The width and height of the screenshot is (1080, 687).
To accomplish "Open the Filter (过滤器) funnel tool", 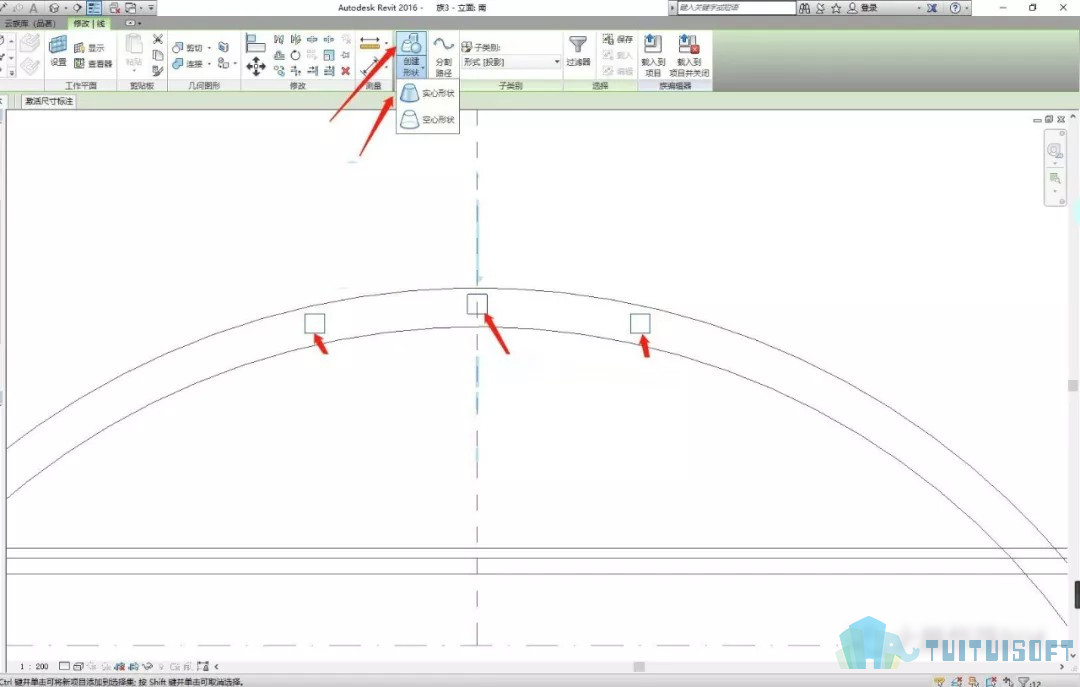I will click(578, 50).
